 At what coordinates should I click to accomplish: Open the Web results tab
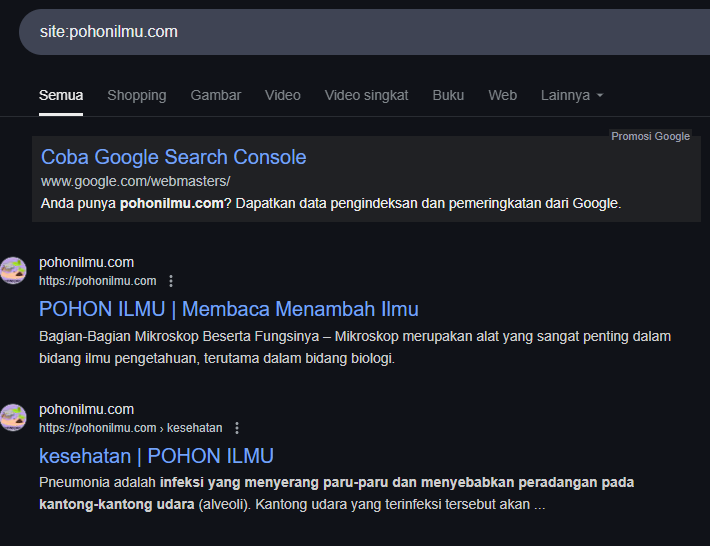(503, 96)
